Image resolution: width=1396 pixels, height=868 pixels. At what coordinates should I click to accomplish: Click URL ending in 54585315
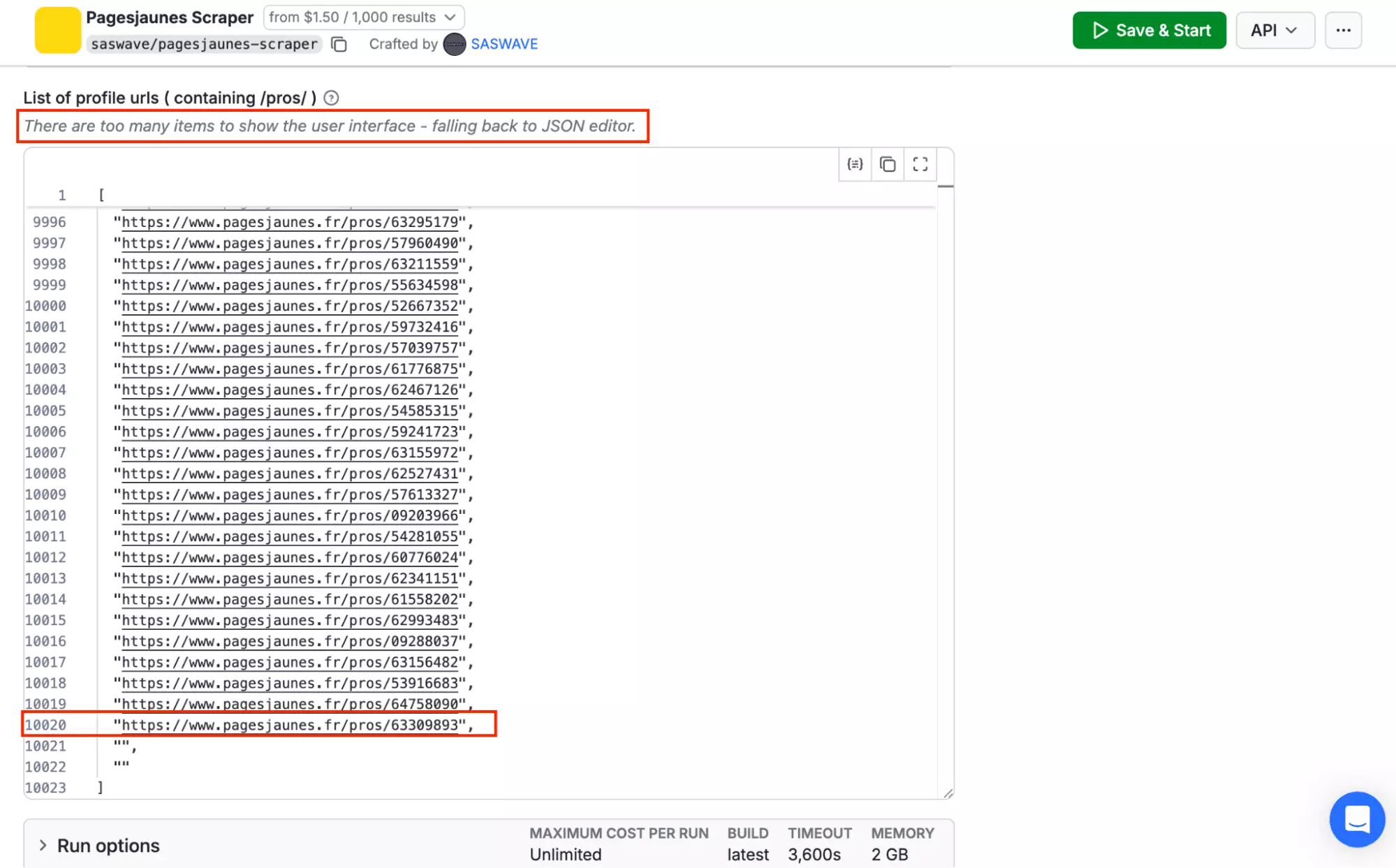pyautogui.click(x=291, y=411)
